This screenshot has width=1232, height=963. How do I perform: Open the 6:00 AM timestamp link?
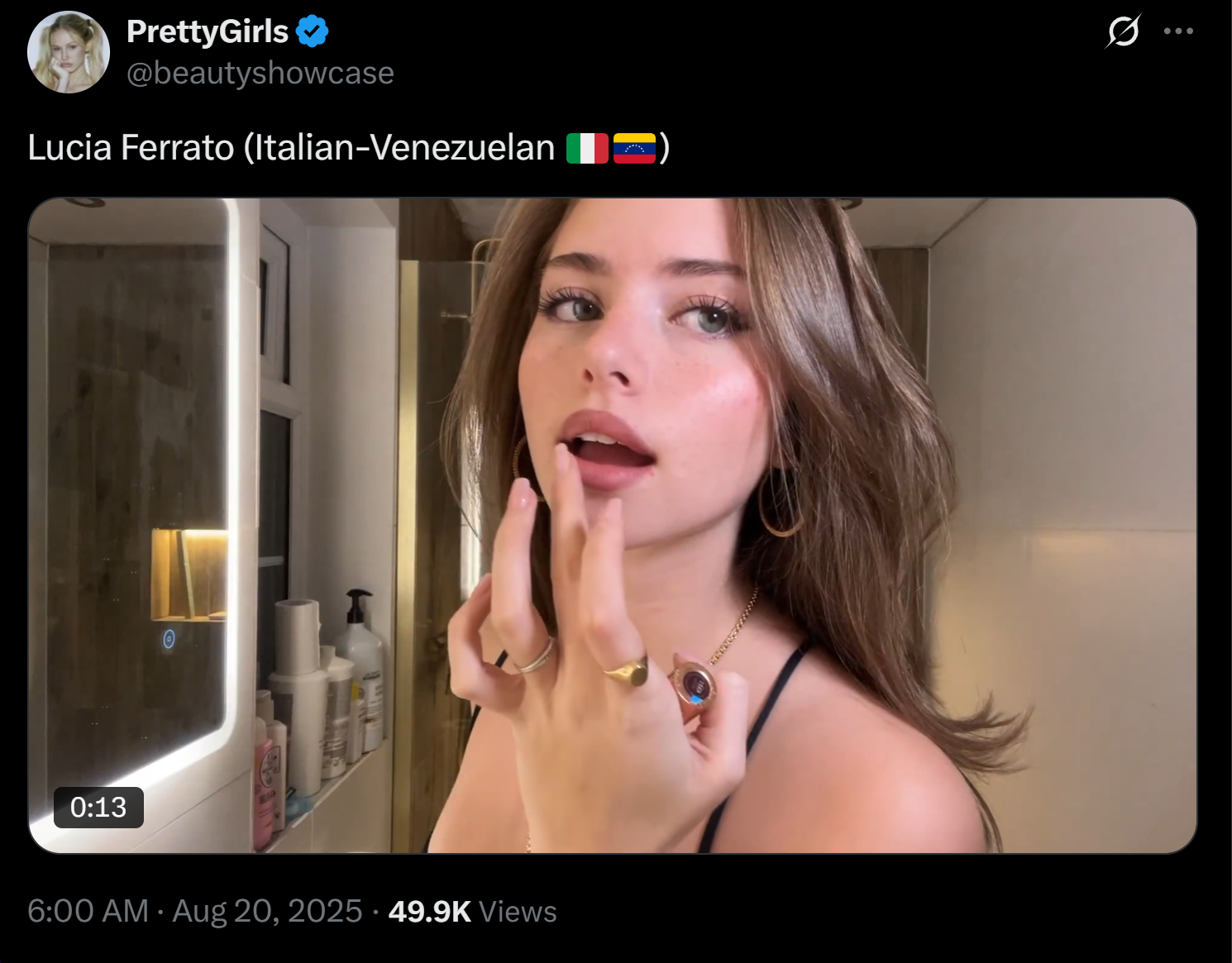tap(88, 911)
